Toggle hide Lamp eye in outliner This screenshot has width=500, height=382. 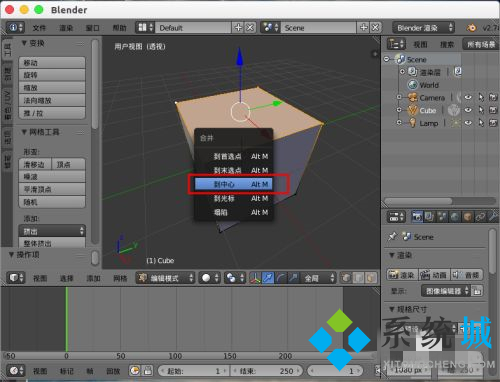tap(468, 123)
